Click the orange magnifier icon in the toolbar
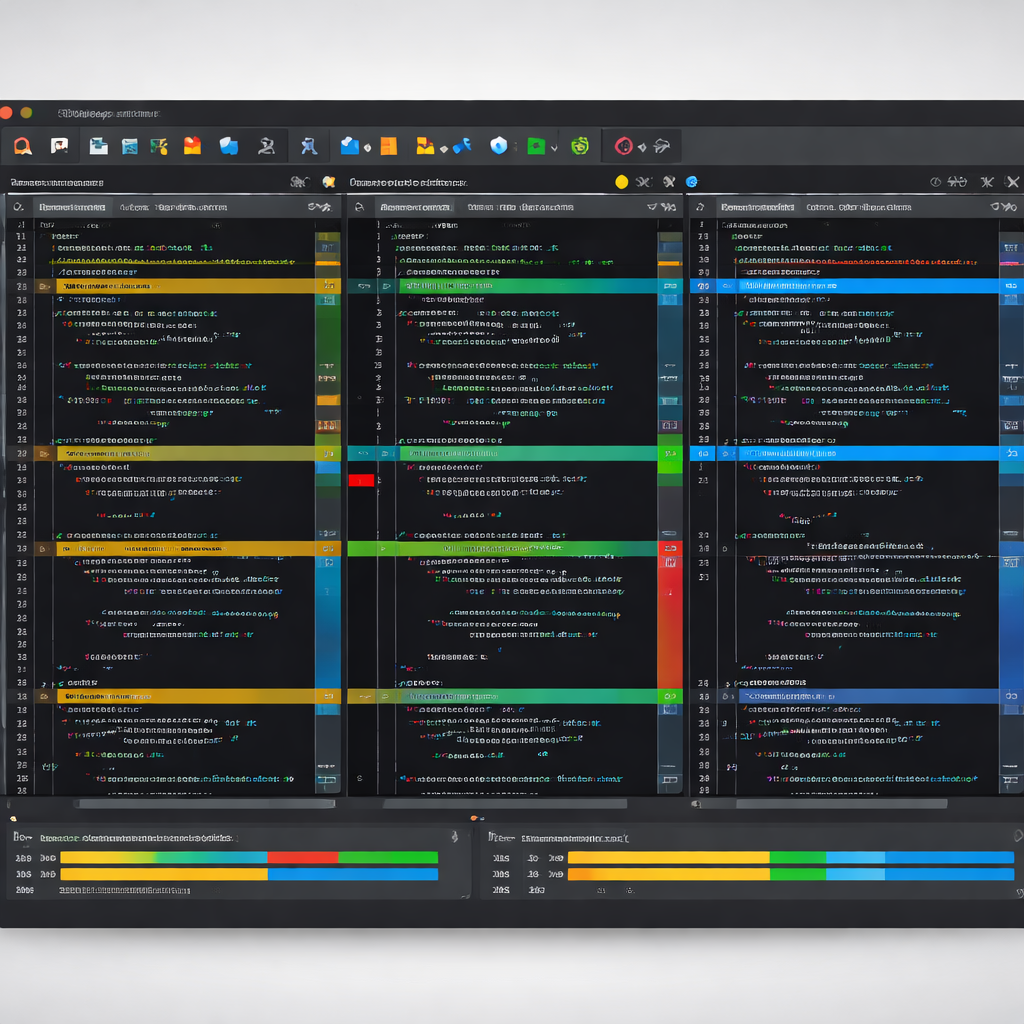The width and height of the screenshot is (1024, 1024). coord(23,146)
